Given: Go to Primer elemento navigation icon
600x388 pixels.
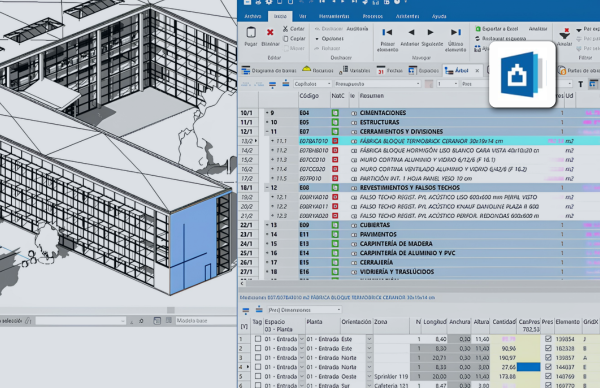Looking at the screenshot, I should (x=387, y=32).
